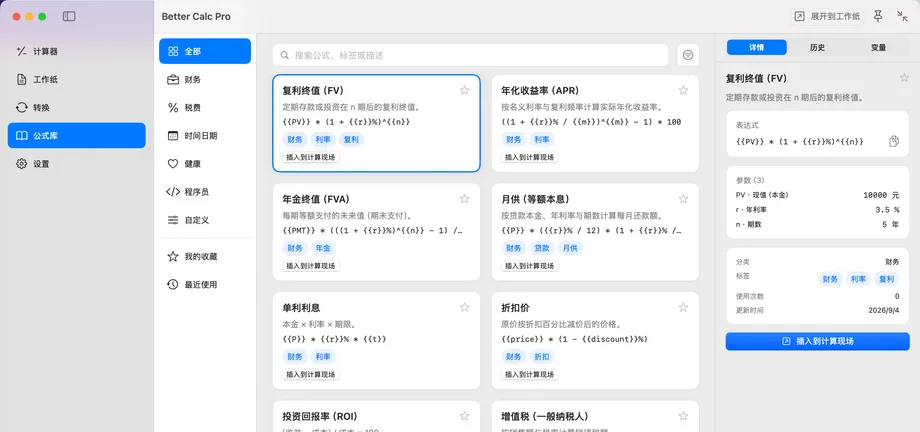The height and width of the screenshot is (432, 920).
Task: Select the 自定义 category
Action: 205,220
